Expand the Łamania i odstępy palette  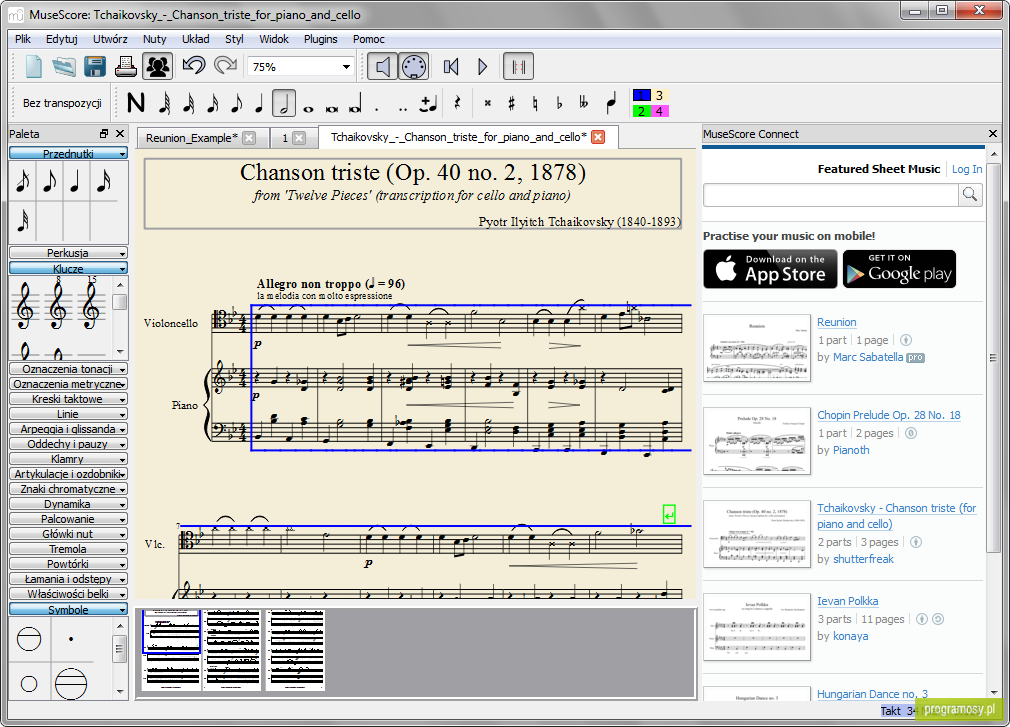point(68,579)
